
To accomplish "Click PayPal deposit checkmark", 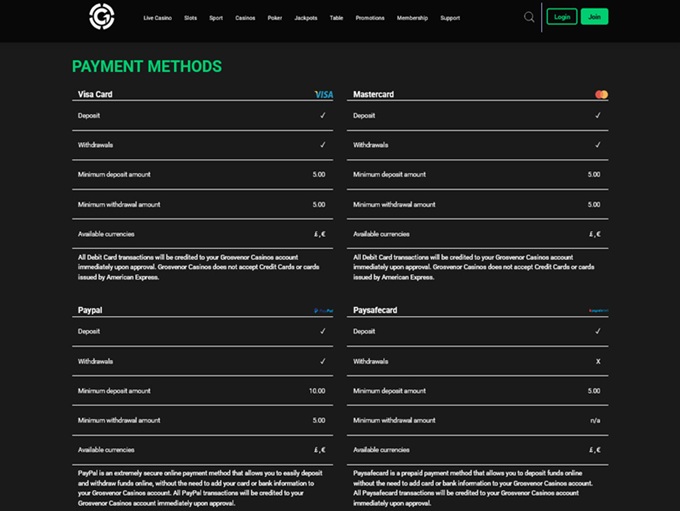I will tap(322, 331).
